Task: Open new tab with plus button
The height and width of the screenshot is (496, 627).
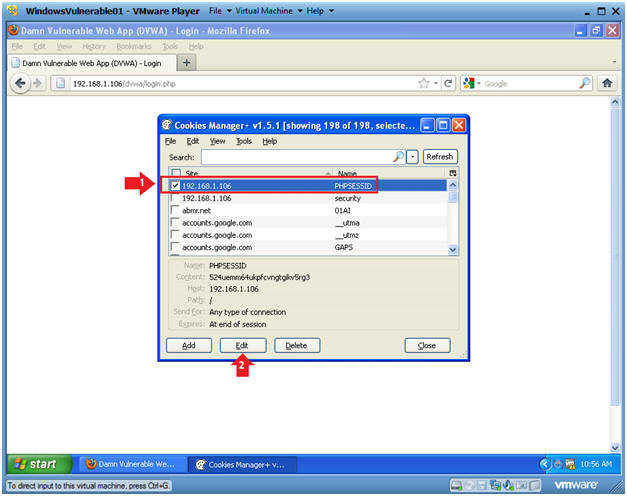Action: click(186, 62)
